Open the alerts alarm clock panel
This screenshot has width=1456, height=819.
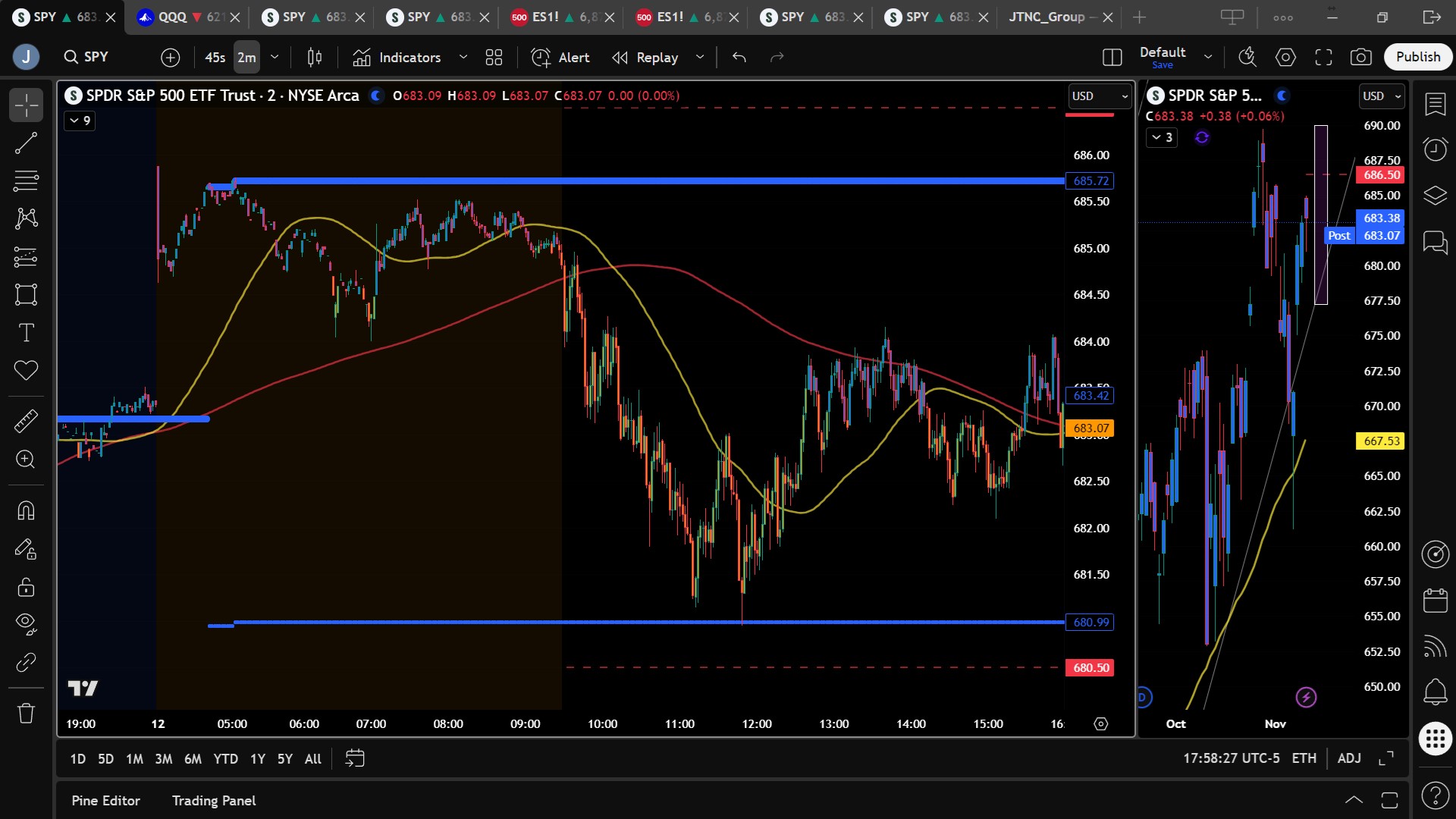pos(1435,149)
